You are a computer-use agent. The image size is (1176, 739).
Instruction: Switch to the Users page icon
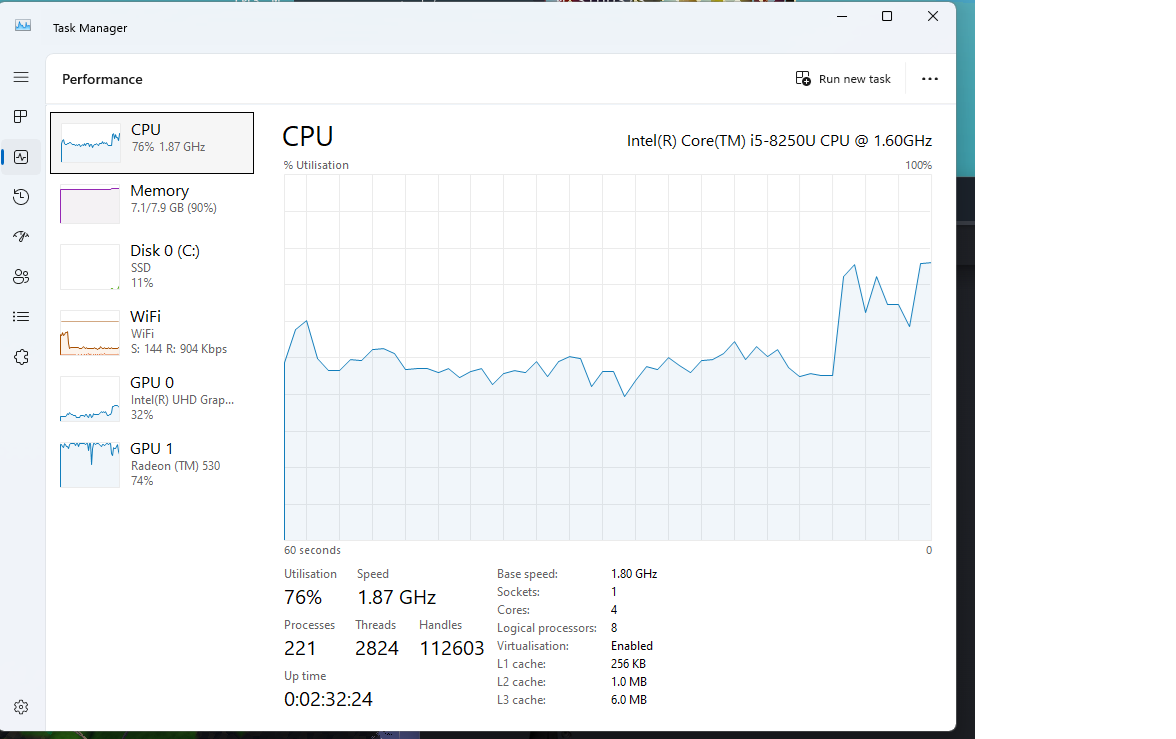[21, 277]
